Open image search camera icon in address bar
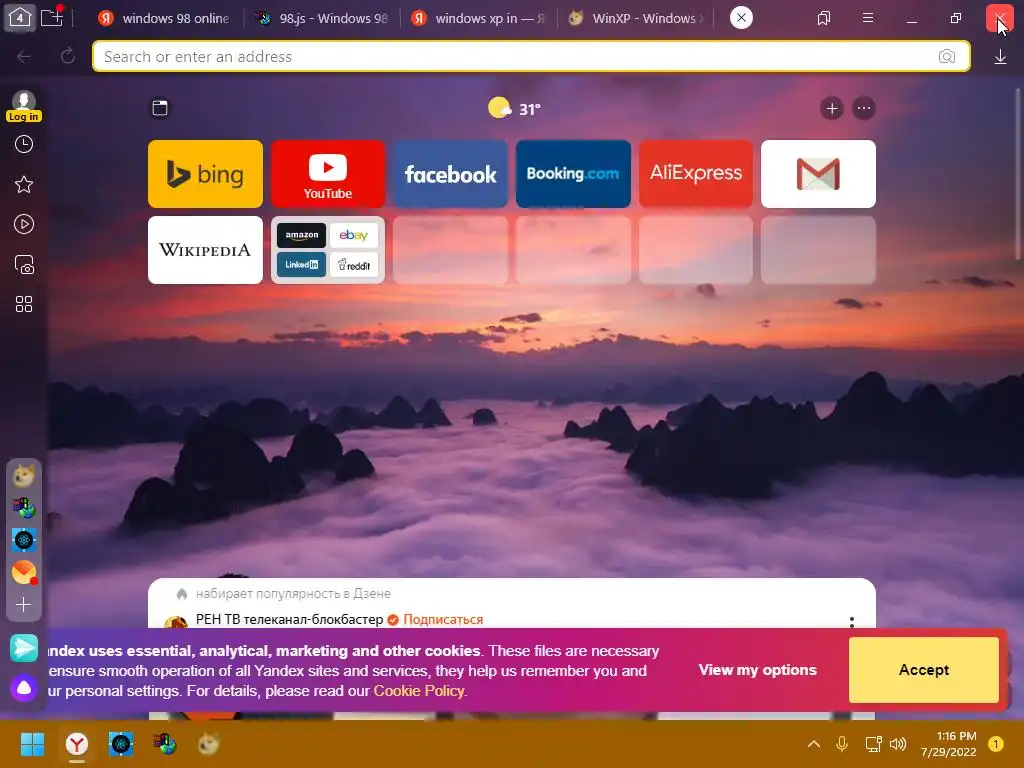1024x768 pixels. (946, 56)
